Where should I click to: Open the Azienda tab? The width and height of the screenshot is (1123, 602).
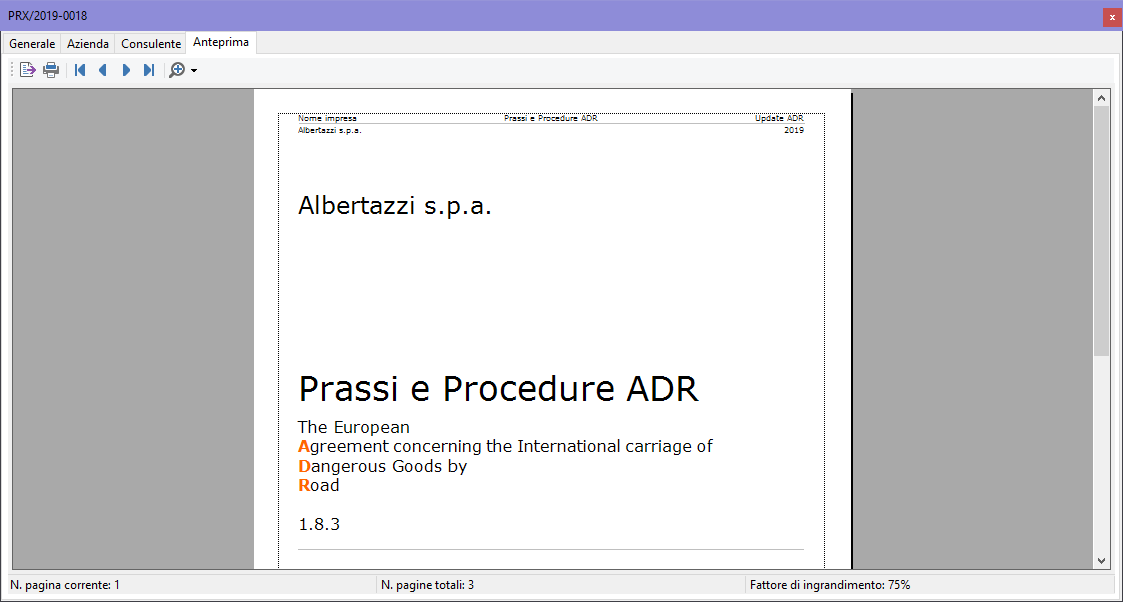[x=87, y=43]
